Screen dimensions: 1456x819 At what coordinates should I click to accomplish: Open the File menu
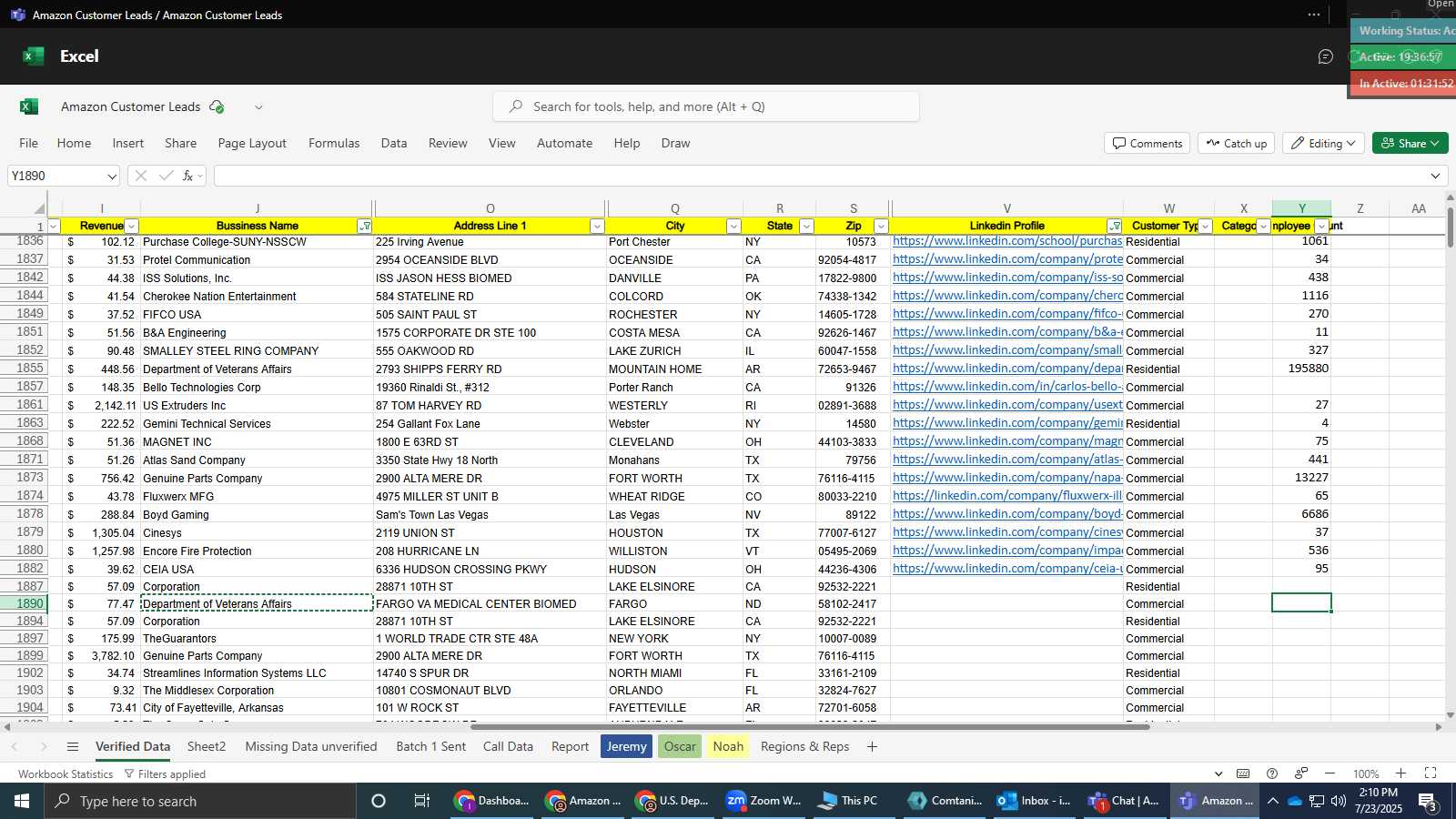[x=29, y=143]
